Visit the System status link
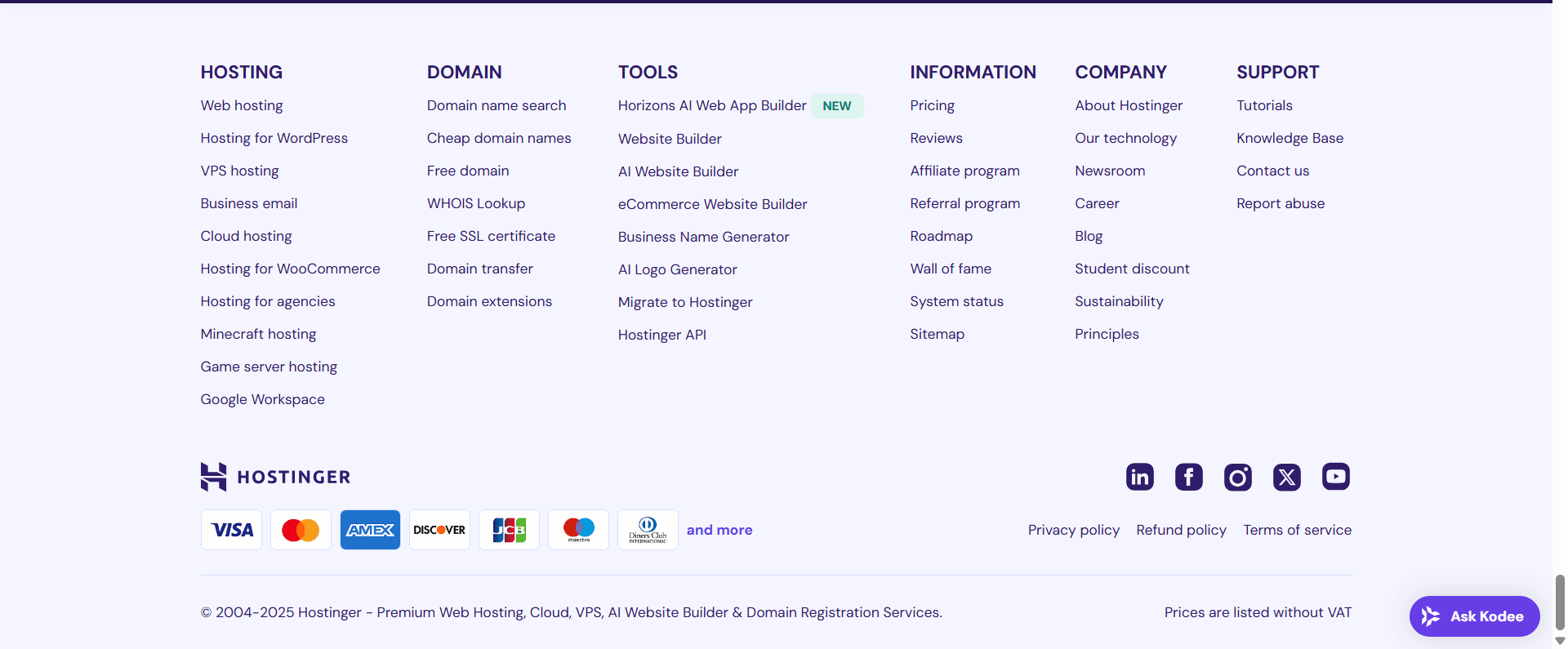The height and width of the screenshot is (649, 1568). tap(956, 301)
